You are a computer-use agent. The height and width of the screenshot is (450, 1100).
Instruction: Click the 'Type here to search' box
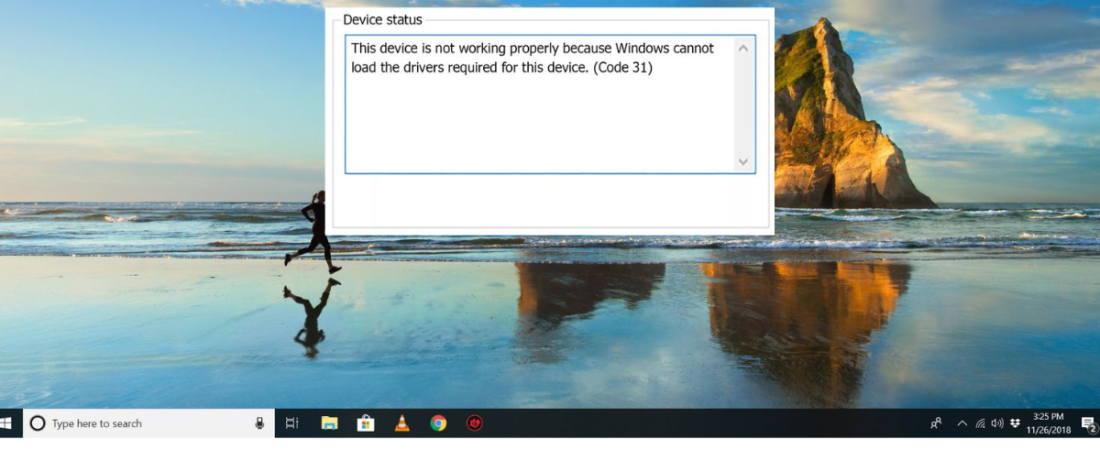pos(149,423)
